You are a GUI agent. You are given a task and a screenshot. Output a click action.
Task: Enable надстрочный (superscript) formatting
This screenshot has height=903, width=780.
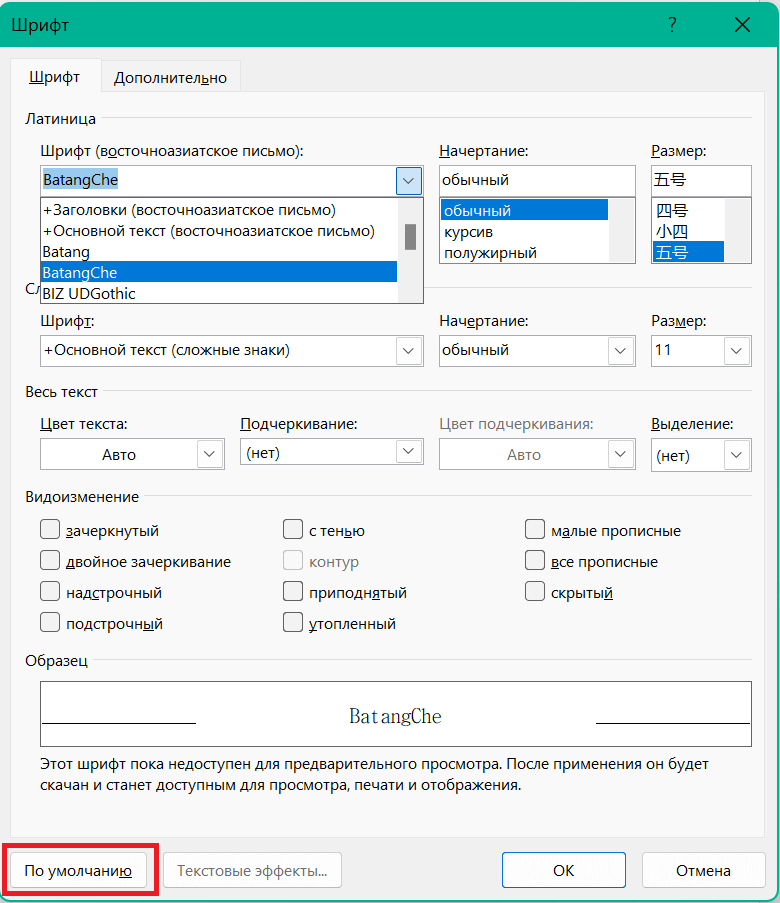[x=50, y=592]
